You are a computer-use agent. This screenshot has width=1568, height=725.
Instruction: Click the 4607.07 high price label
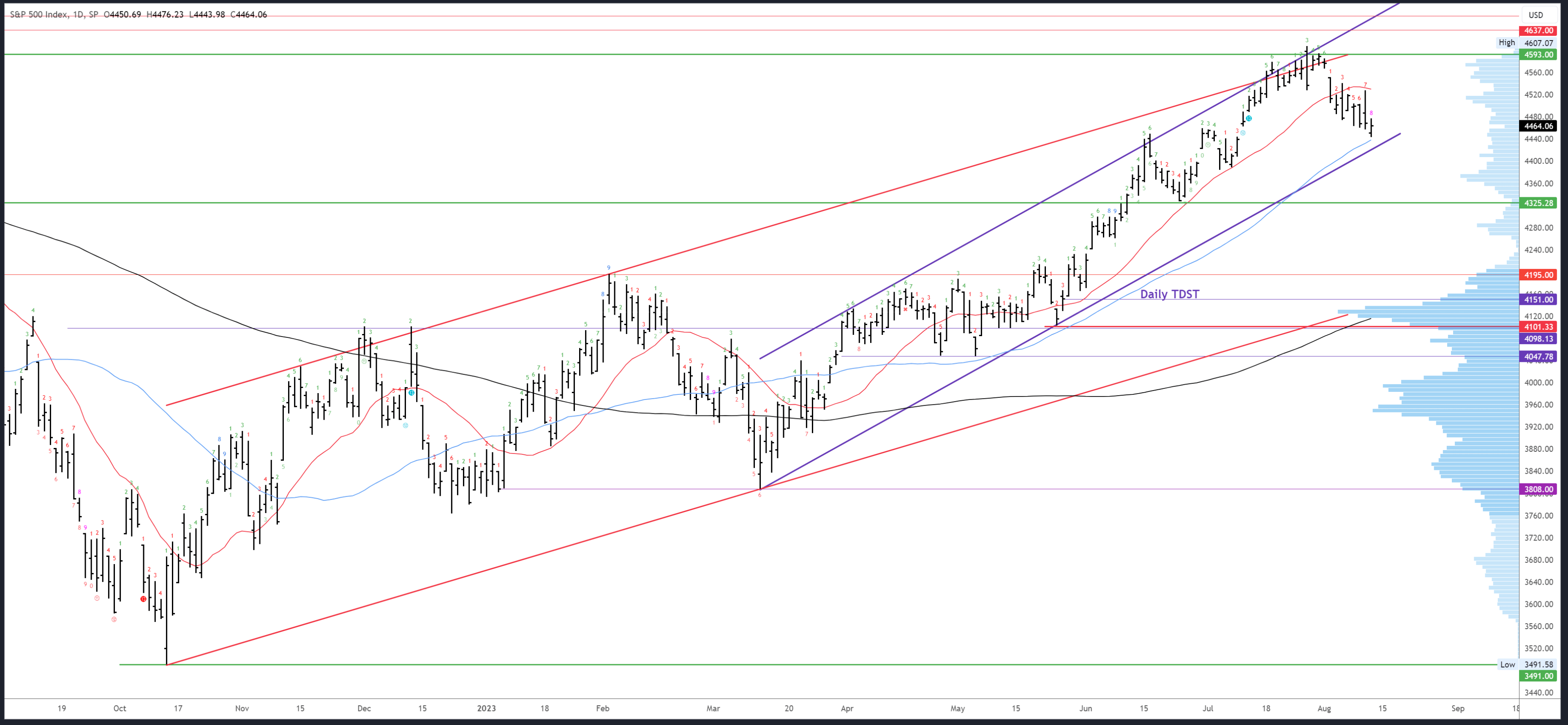tap(1538, 43)
